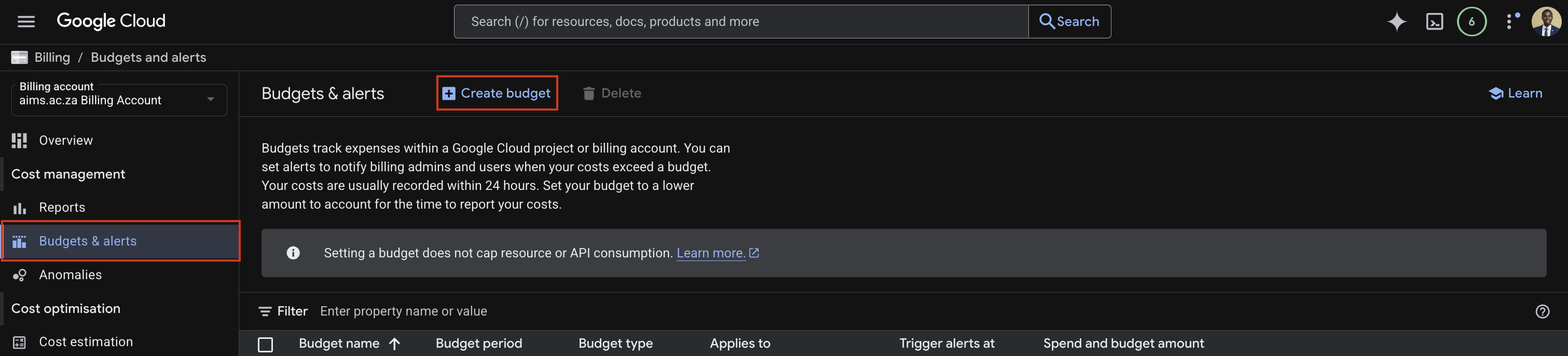Screen dimensions: 1568x356
Task: Click the Budgets & alerts page title
Action: pos(323,94)
